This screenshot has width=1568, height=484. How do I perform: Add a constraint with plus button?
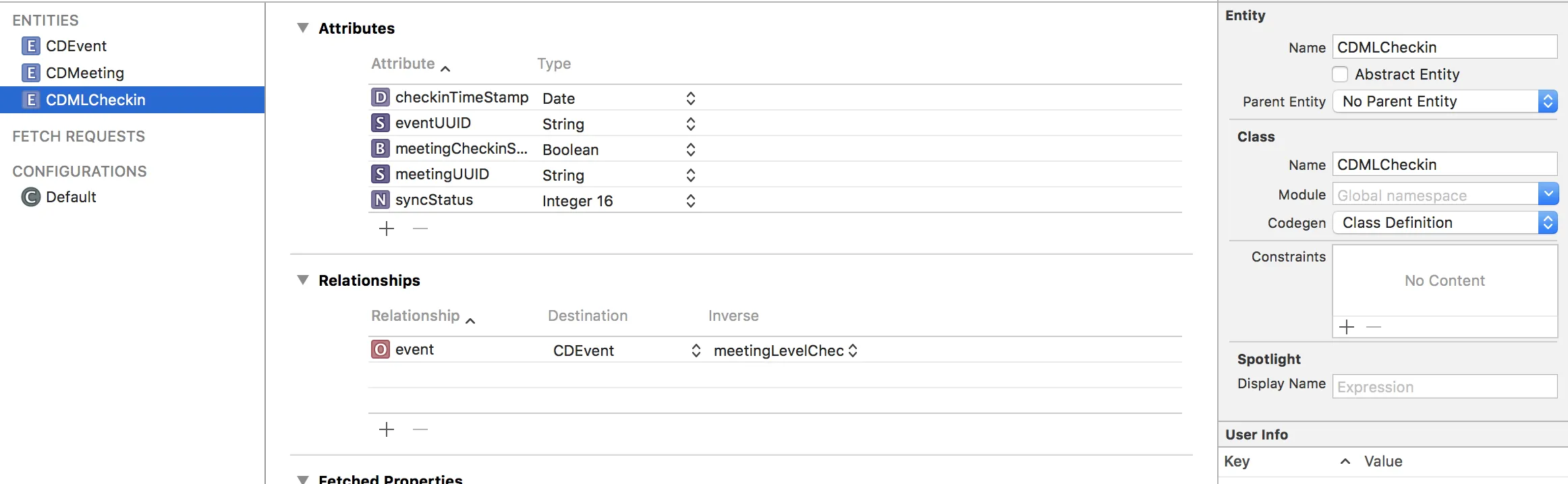(1347, 328)
